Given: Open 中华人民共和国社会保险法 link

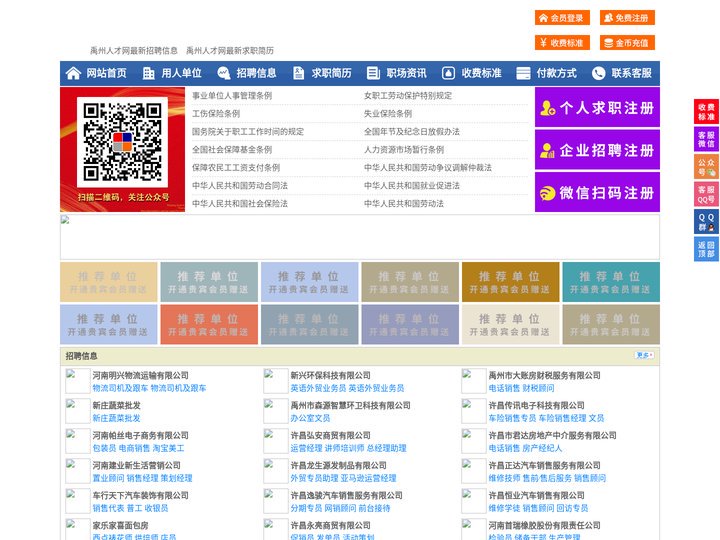Looking at the screenshot, I should (x=240, y=203).
